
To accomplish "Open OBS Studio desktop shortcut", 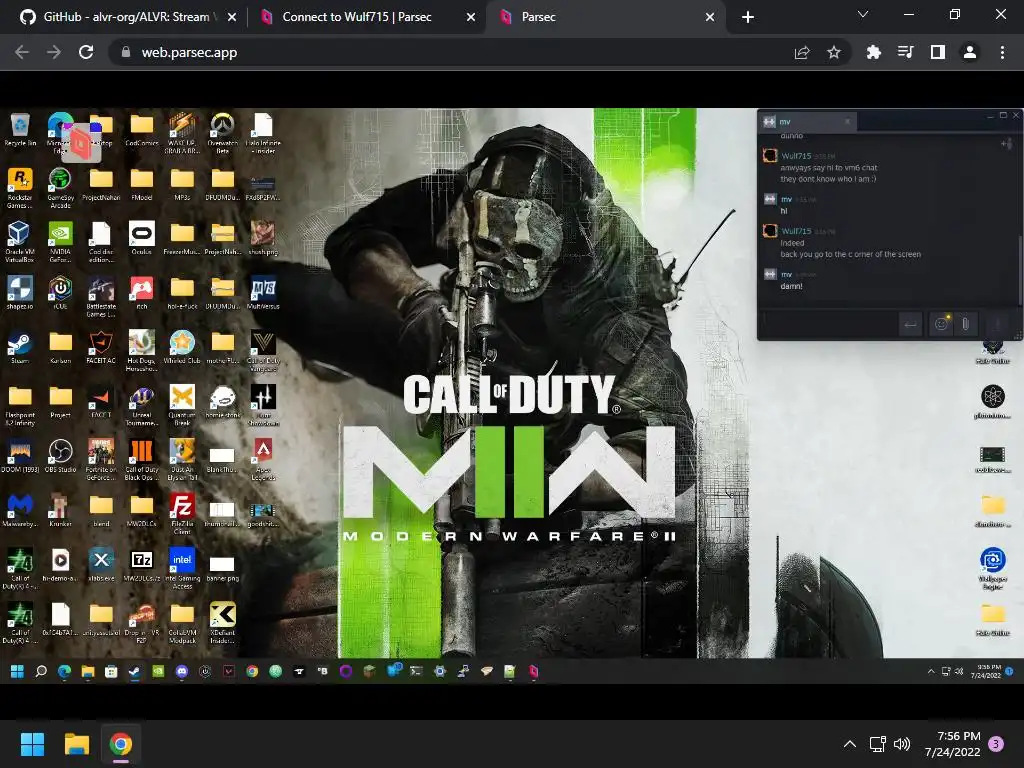I will pyautogui.click(x=60, y=456).
